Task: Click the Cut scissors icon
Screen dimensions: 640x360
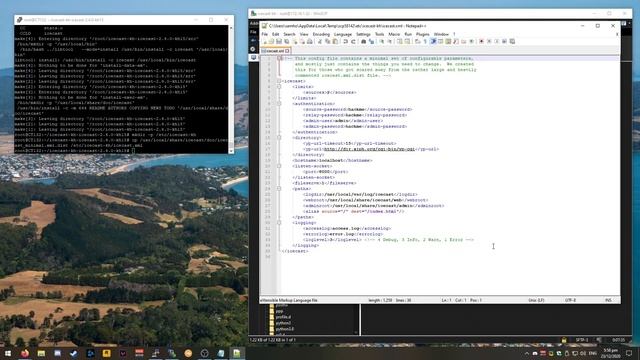Action: click(x=320, y=41)
